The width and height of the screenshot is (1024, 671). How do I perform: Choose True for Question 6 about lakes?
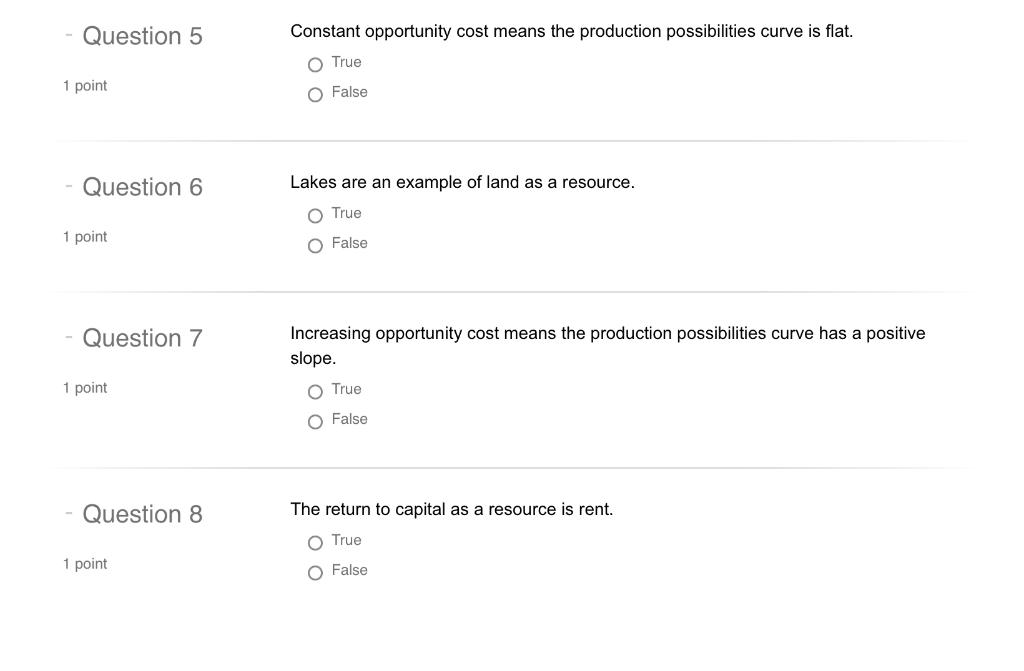click(315, 216)
